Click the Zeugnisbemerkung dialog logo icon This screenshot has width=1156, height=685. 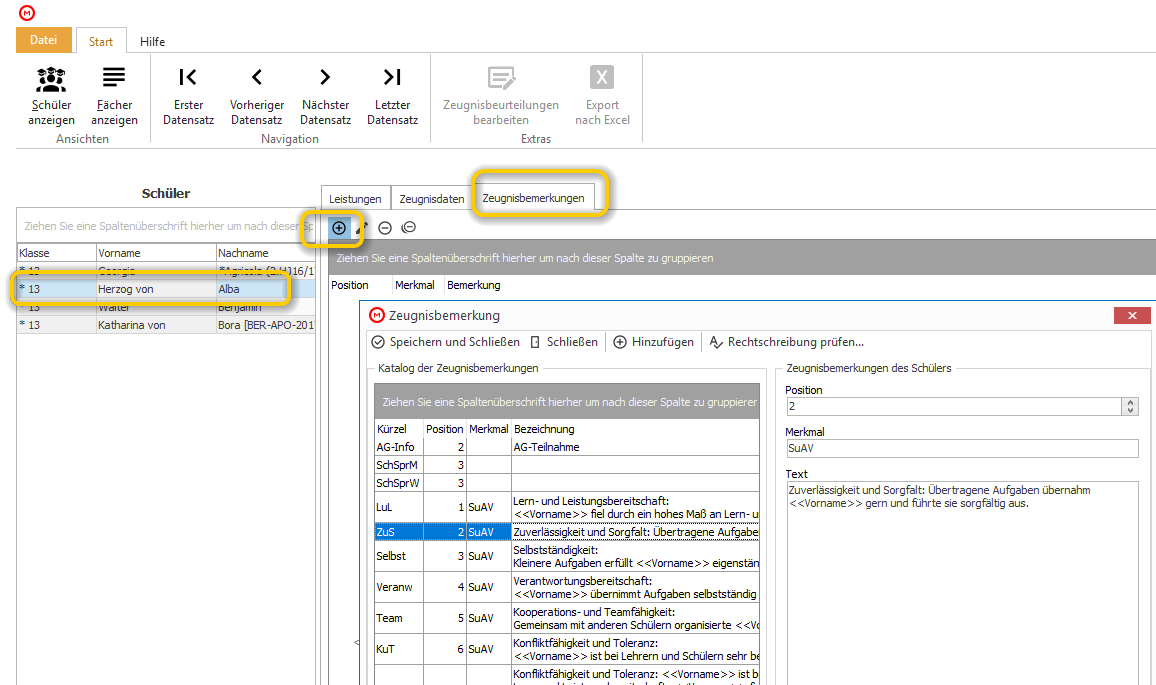[377, 316]
